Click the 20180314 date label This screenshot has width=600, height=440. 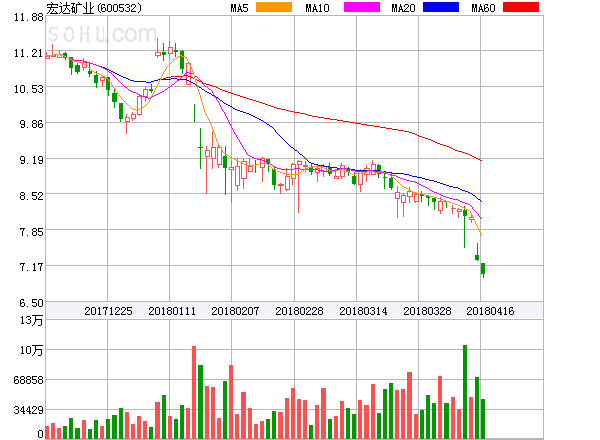pyautogui.click(x=363, y=311)
